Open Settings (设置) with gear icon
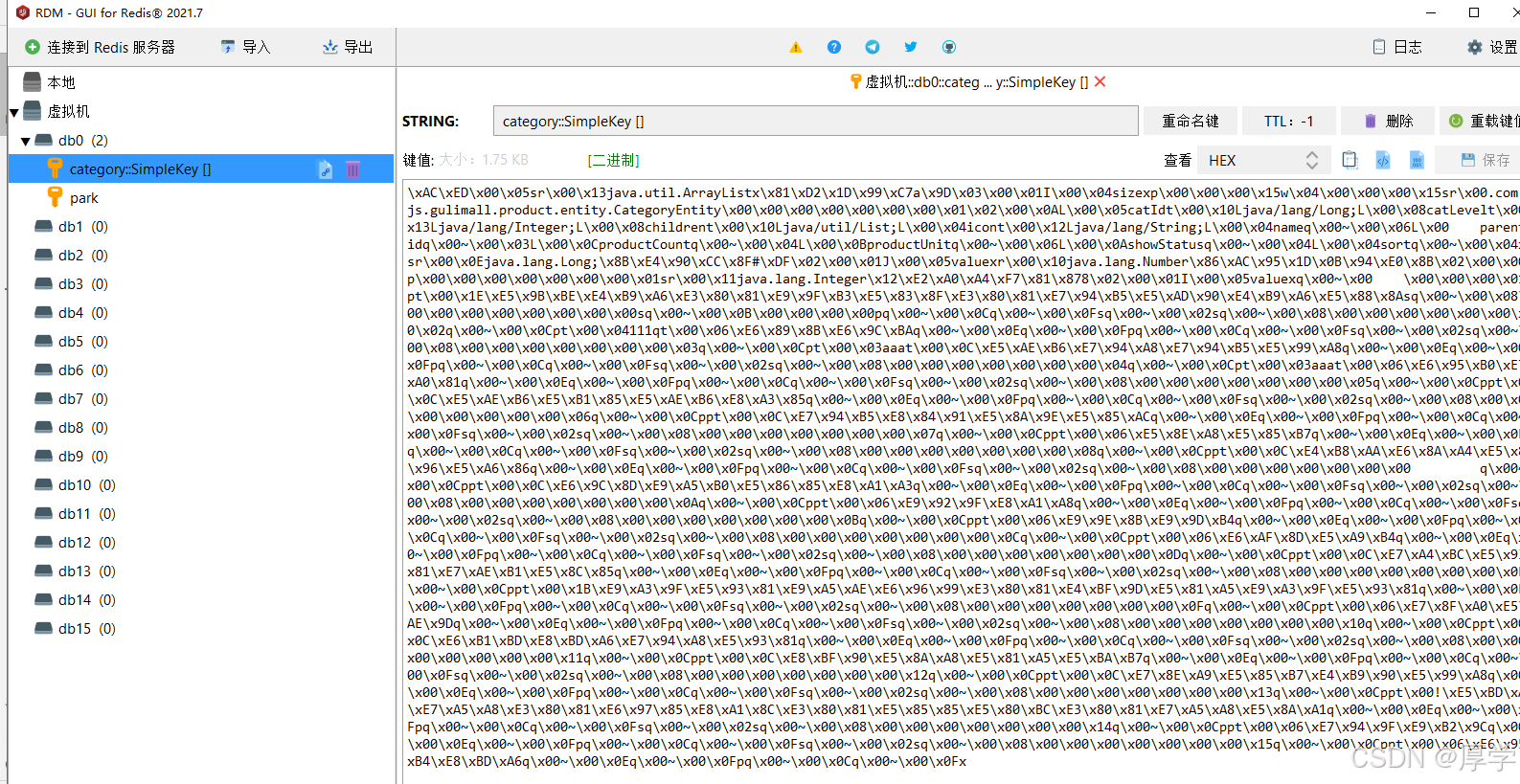 (x=1492, y=47)
